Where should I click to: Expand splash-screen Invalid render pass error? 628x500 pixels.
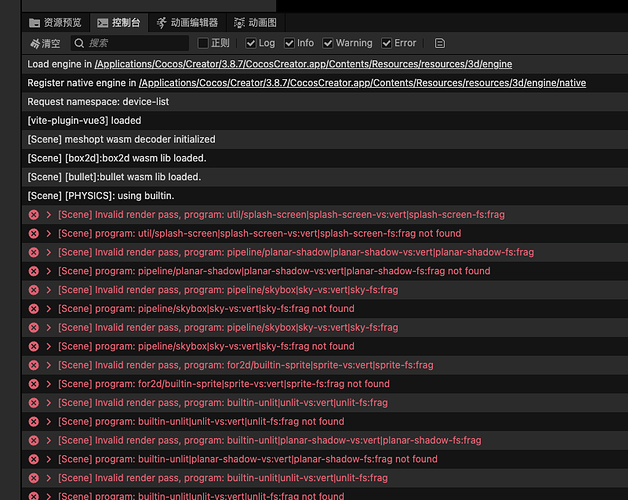pyautogui.click(x=48, y=215)
